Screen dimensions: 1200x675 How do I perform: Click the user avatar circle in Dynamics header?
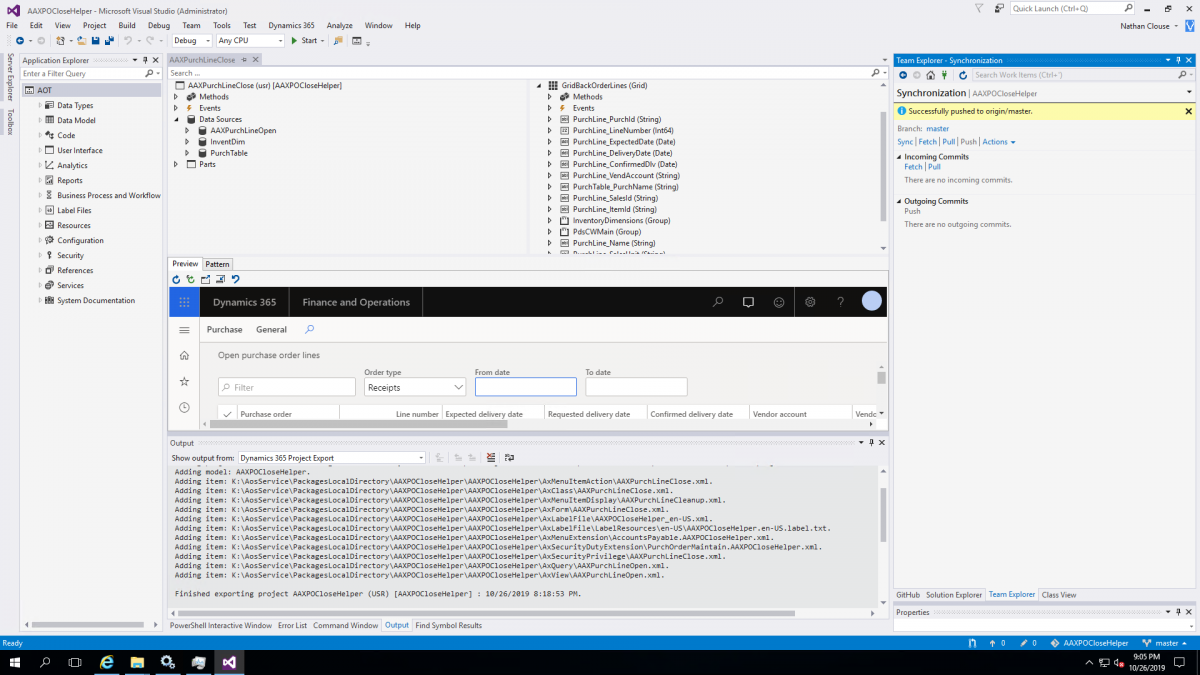click(872, 301)
